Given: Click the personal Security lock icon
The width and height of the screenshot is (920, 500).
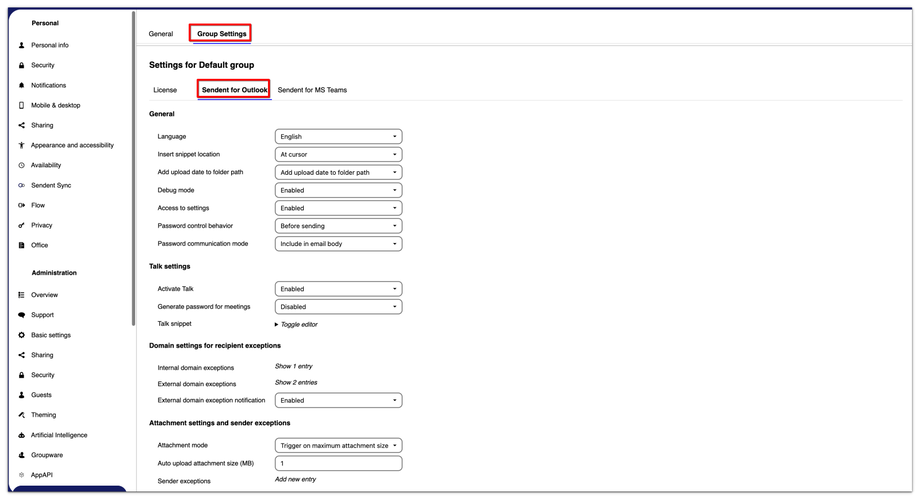Looking at the screenshot, I should pyautogui.click(x=22, y=65).
